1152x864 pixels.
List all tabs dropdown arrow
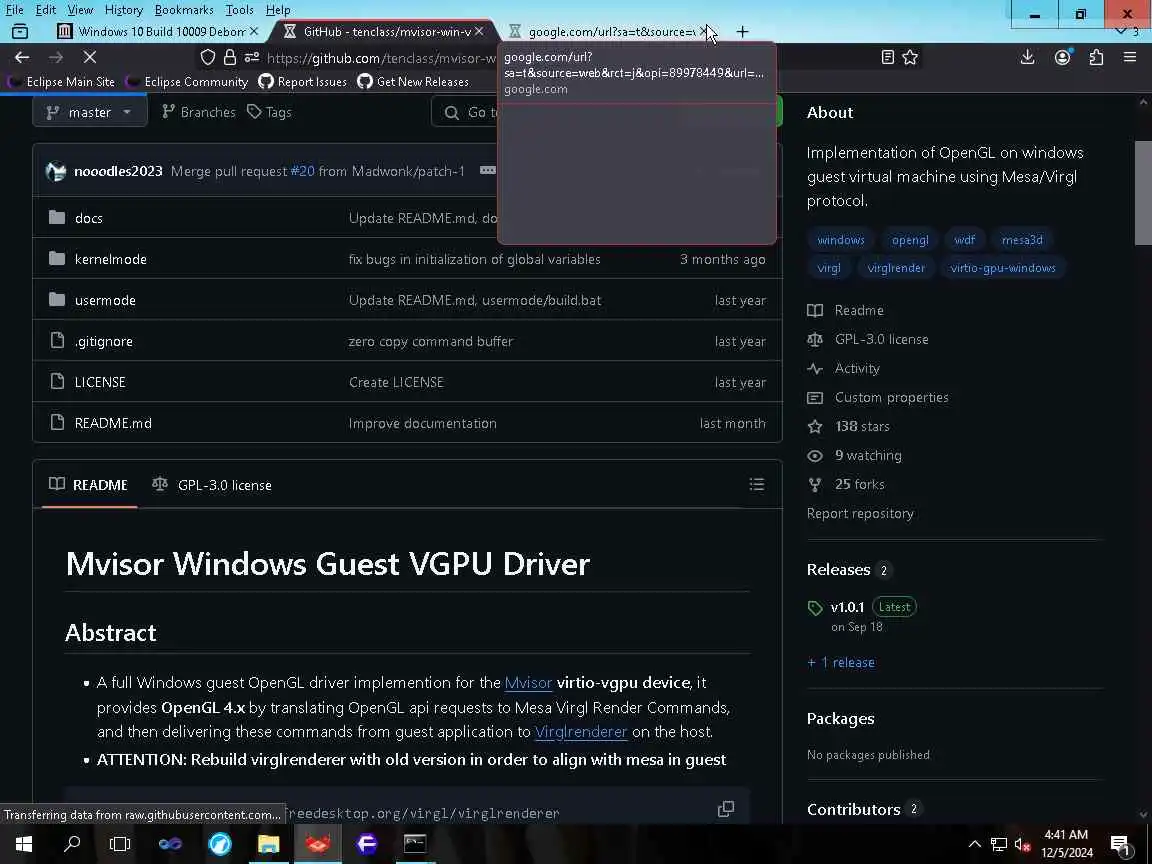coord(1122,32)
